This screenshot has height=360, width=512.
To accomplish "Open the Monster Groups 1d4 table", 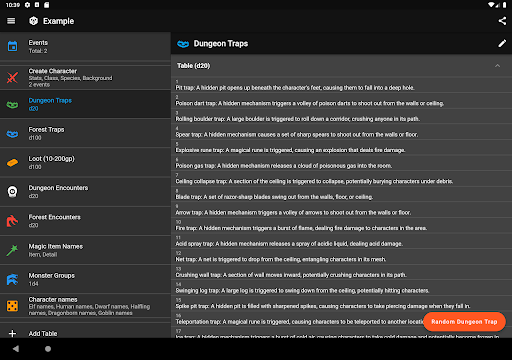I will point(85,279).
